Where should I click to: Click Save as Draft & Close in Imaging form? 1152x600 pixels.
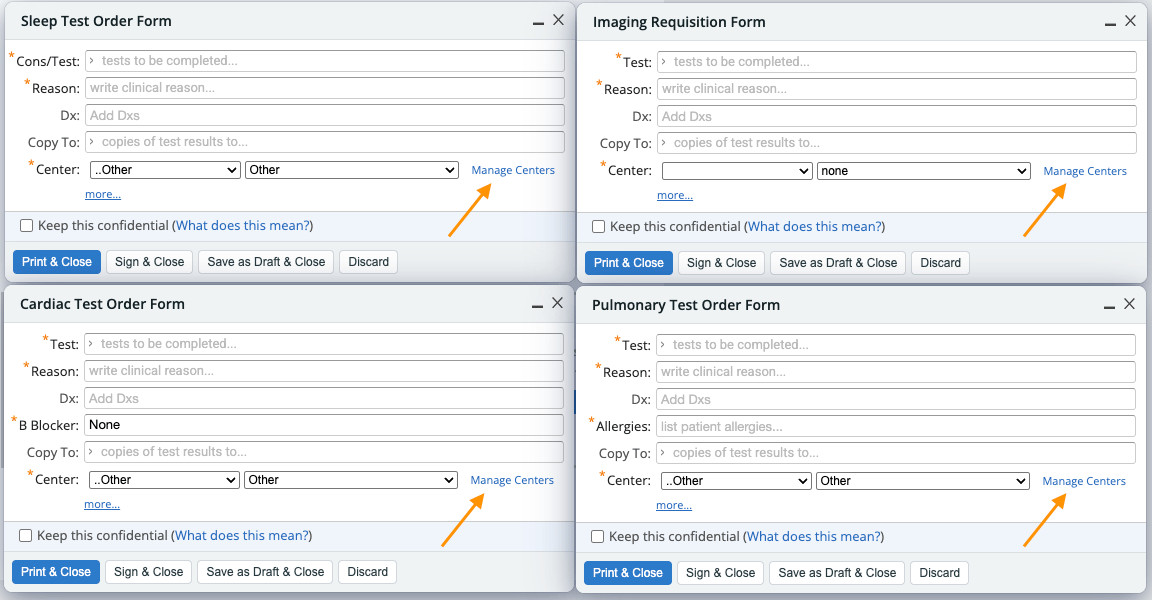point(838,263)
